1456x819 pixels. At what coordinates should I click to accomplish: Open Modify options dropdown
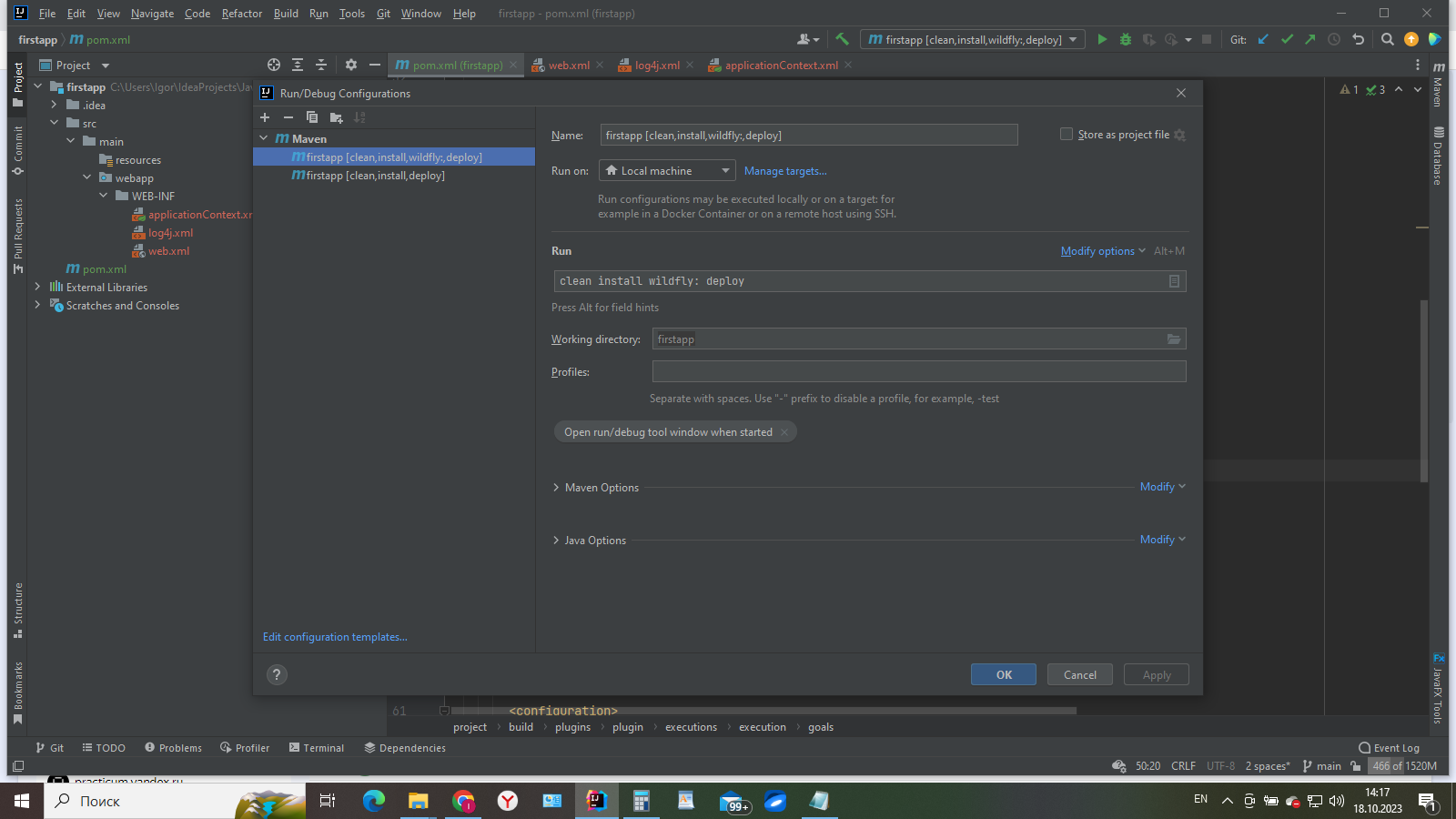(x=1103, y=251)
